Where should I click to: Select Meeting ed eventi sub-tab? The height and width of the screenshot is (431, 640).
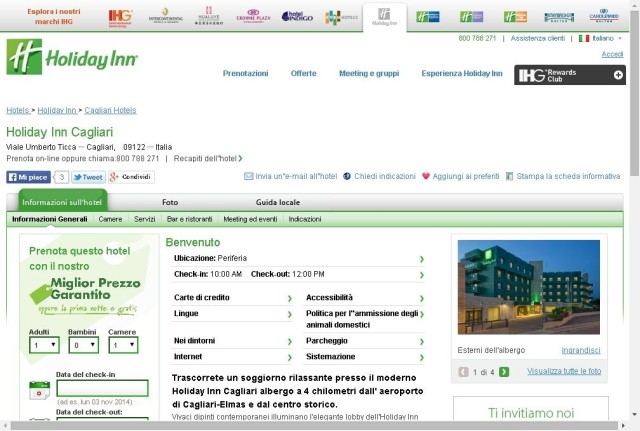pos(250,219)
